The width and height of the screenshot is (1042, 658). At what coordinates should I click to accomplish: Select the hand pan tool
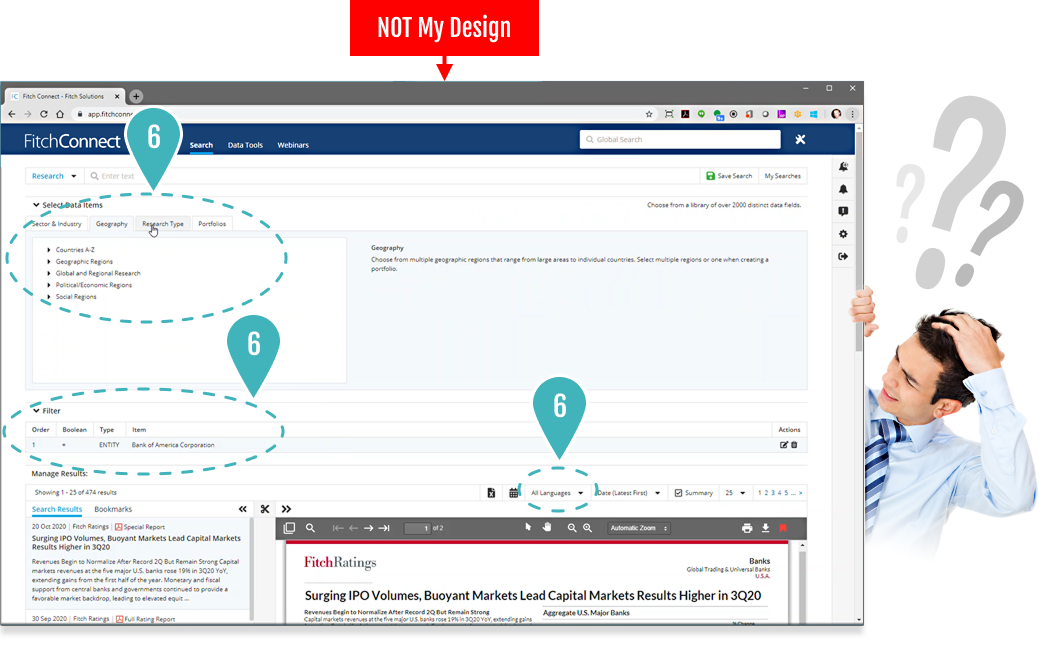click(547, 527)
